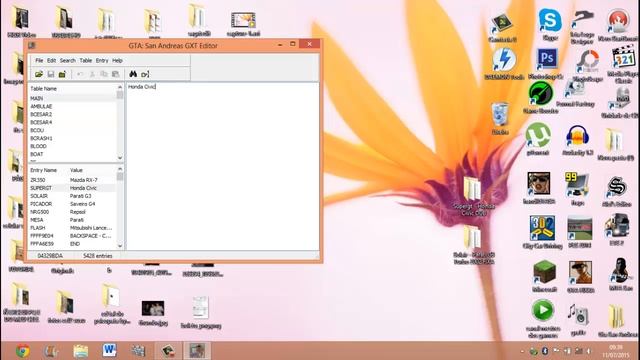
Task: Click the Undo toolbar icon
Action: 80,74
